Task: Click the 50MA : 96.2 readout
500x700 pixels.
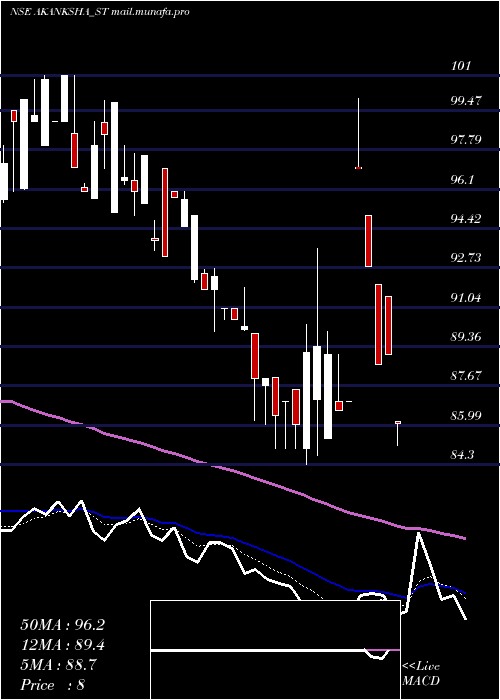Action: point(62,625)
